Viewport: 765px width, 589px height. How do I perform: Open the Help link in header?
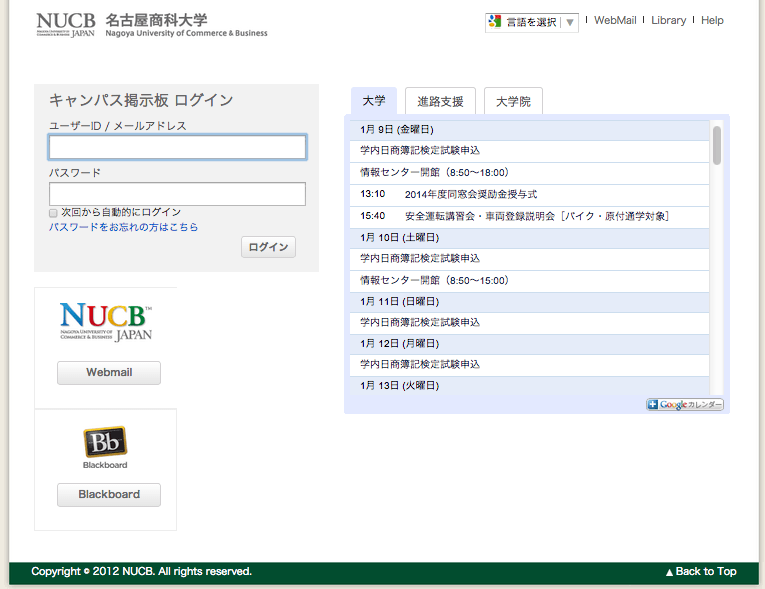712,20
